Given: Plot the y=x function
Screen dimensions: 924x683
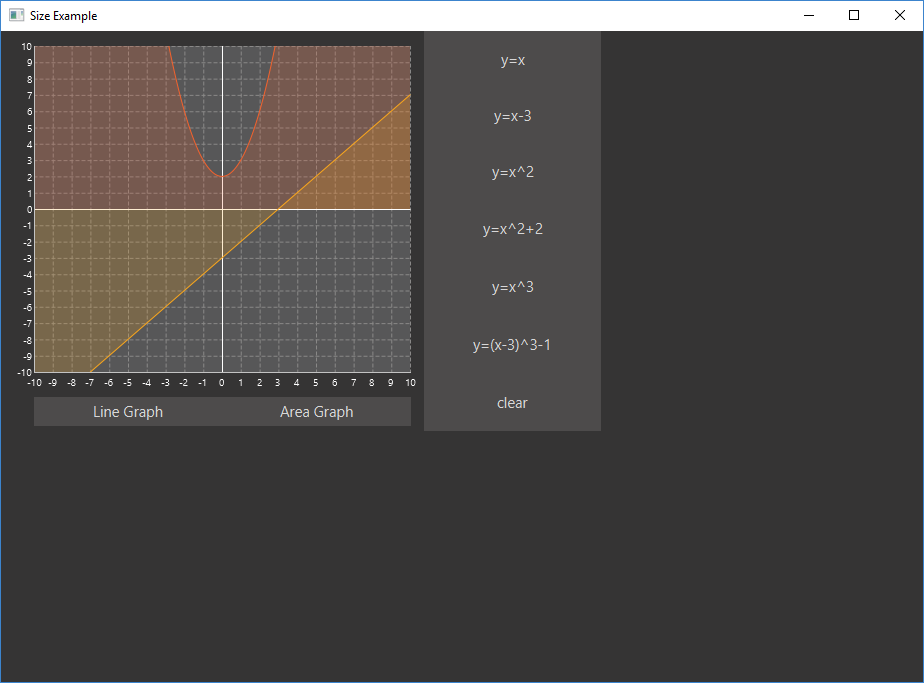Looking at the screenshot, I should tap(512, 60).
